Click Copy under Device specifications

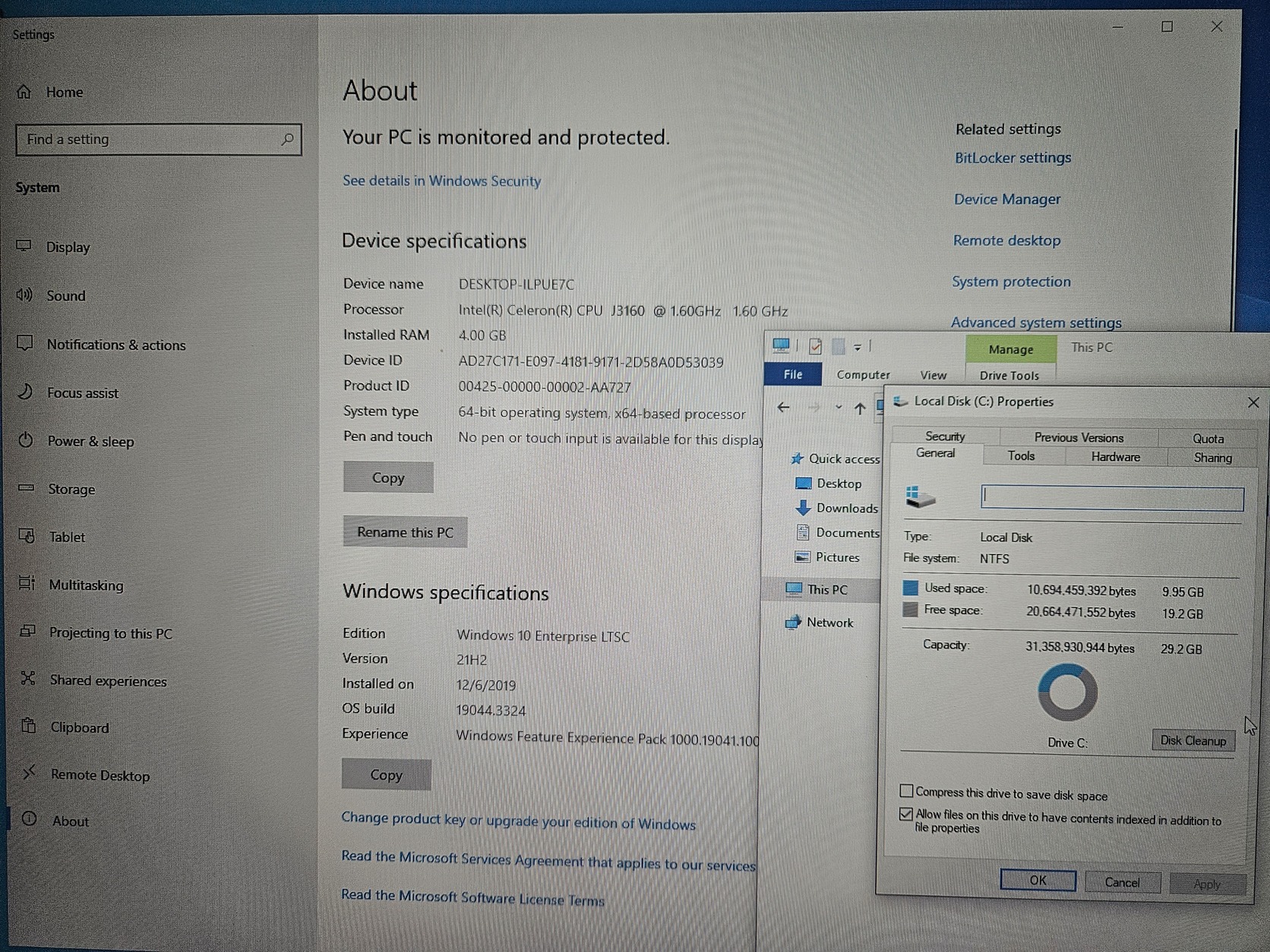(388, 478)
